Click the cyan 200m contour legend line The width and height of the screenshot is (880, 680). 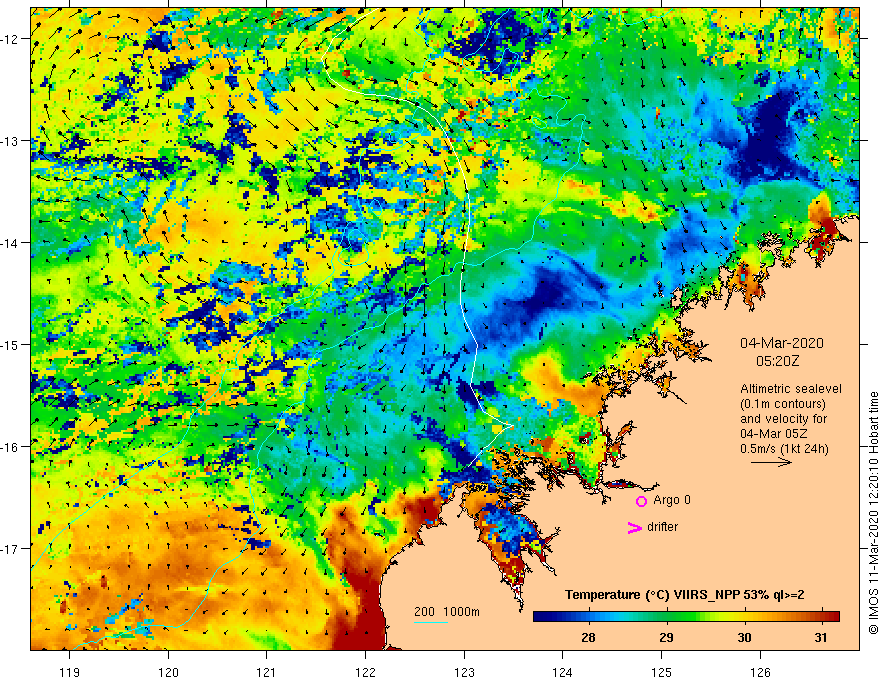[431, 622]
